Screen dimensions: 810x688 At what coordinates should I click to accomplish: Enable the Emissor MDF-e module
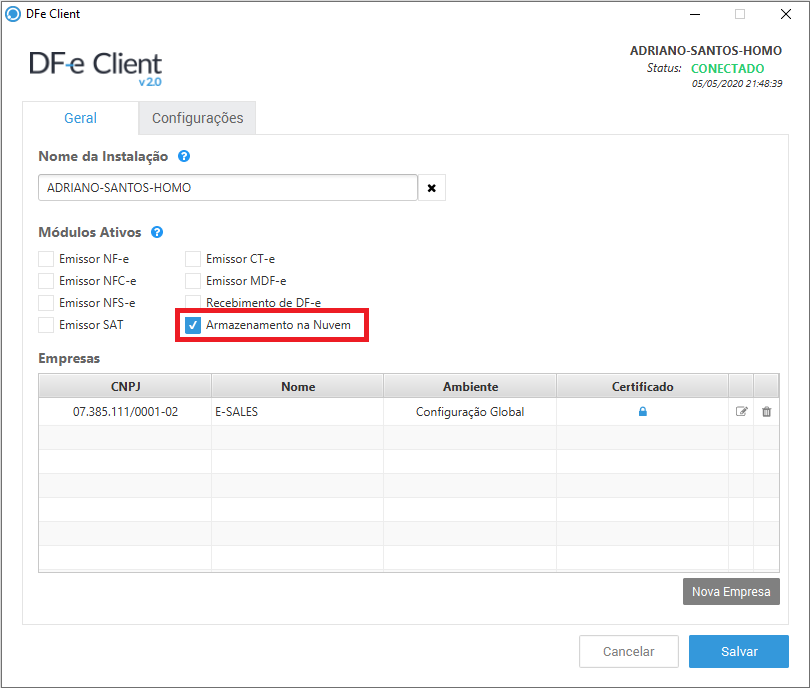click(x=193, y=281)
